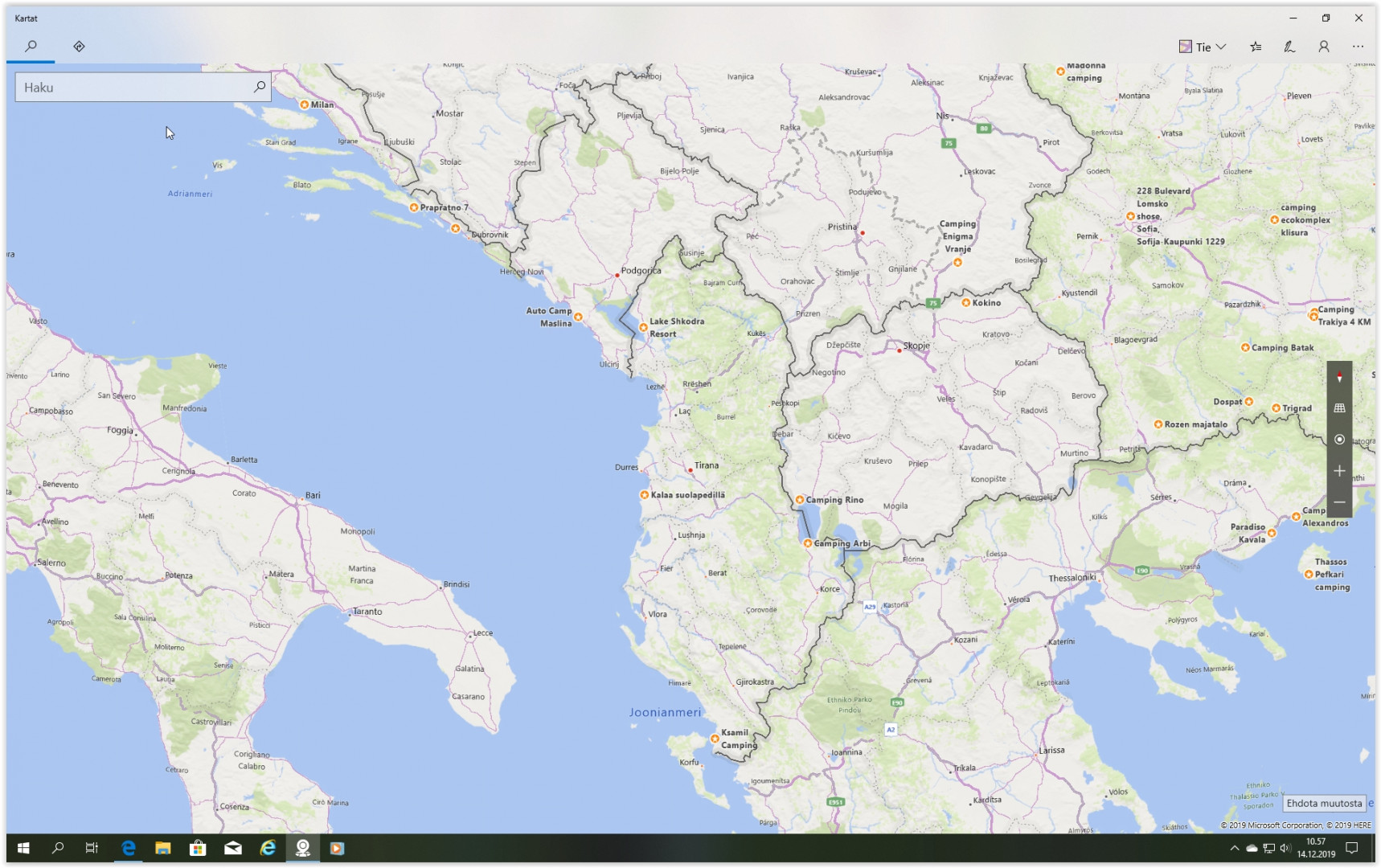Reset map rotation with compass button
The height and width of the screenshot is (868, 1381).
click(x=1339, y=377)
